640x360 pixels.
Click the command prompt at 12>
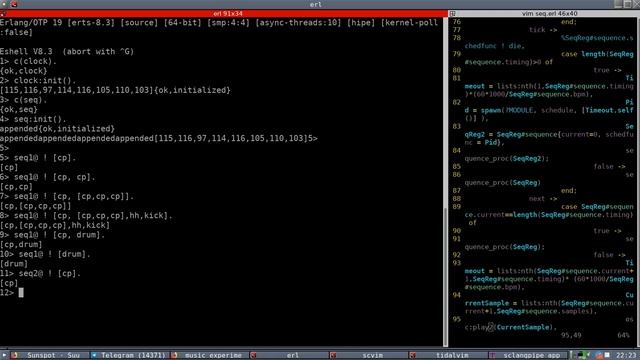tap(11, 293)
